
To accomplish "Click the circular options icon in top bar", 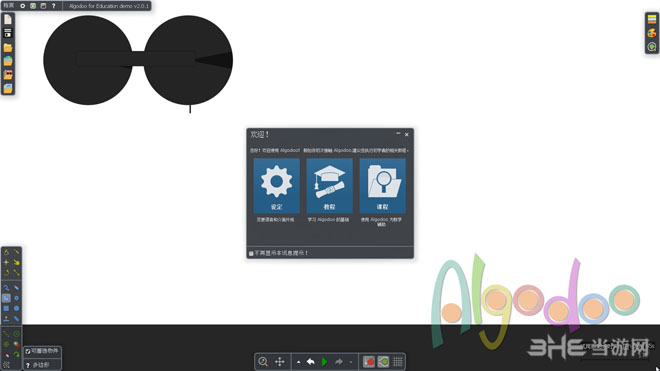I will pyautogui.click(x=23, y=6).
